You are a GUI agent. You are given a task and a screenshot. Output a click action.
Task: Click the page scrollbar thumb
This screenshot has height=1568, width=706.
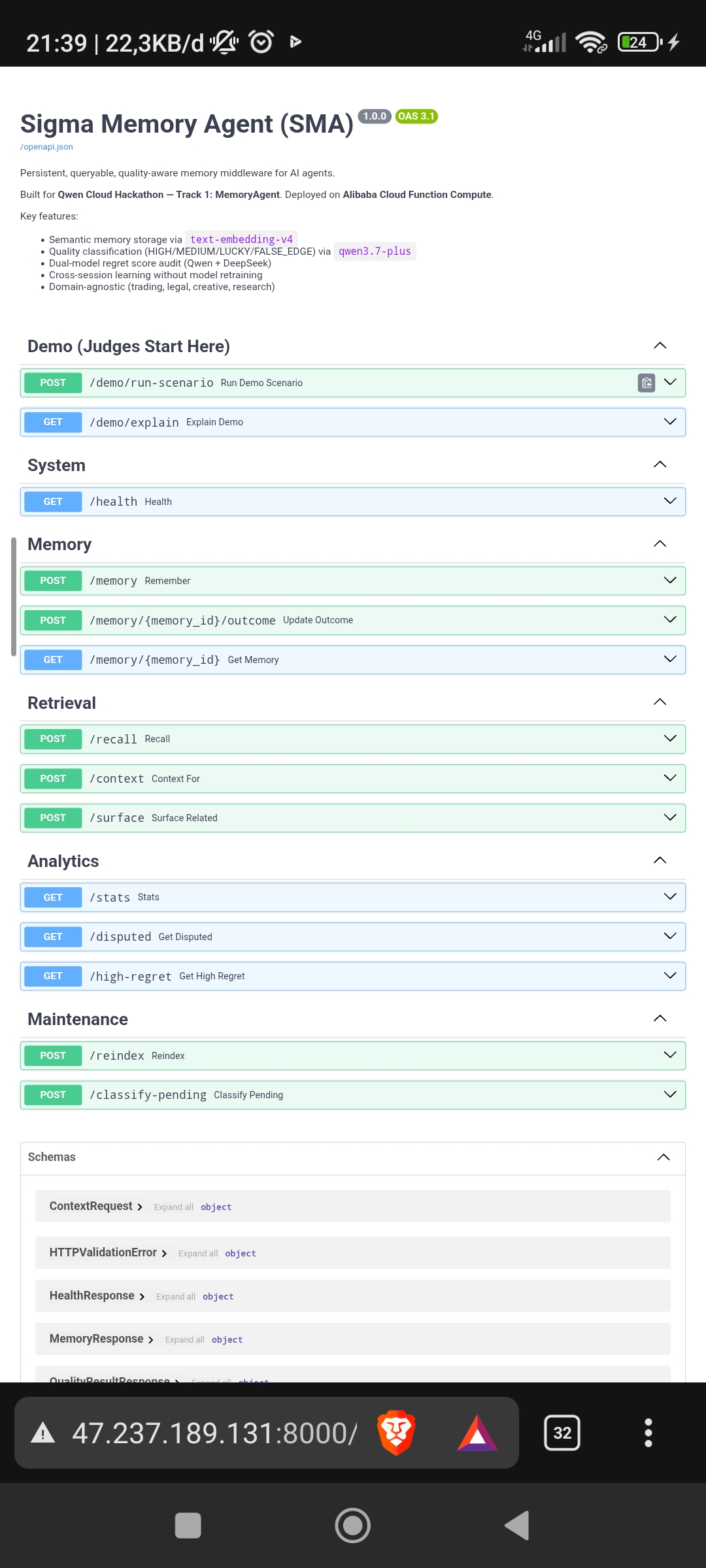13,596
